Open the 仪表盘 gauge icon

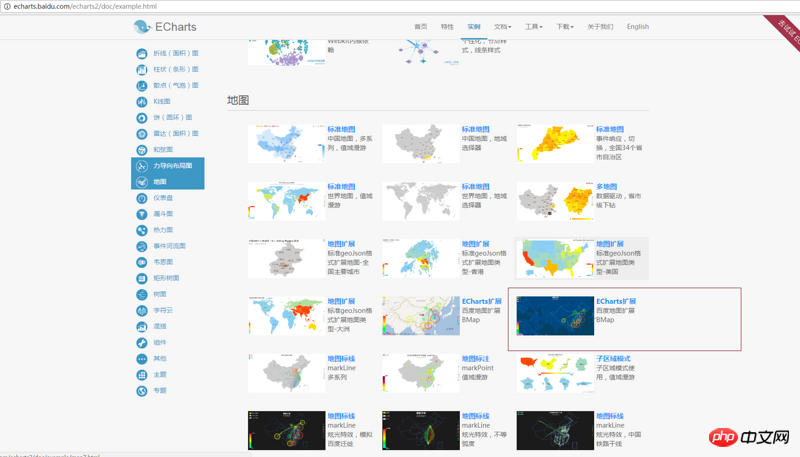142,198
